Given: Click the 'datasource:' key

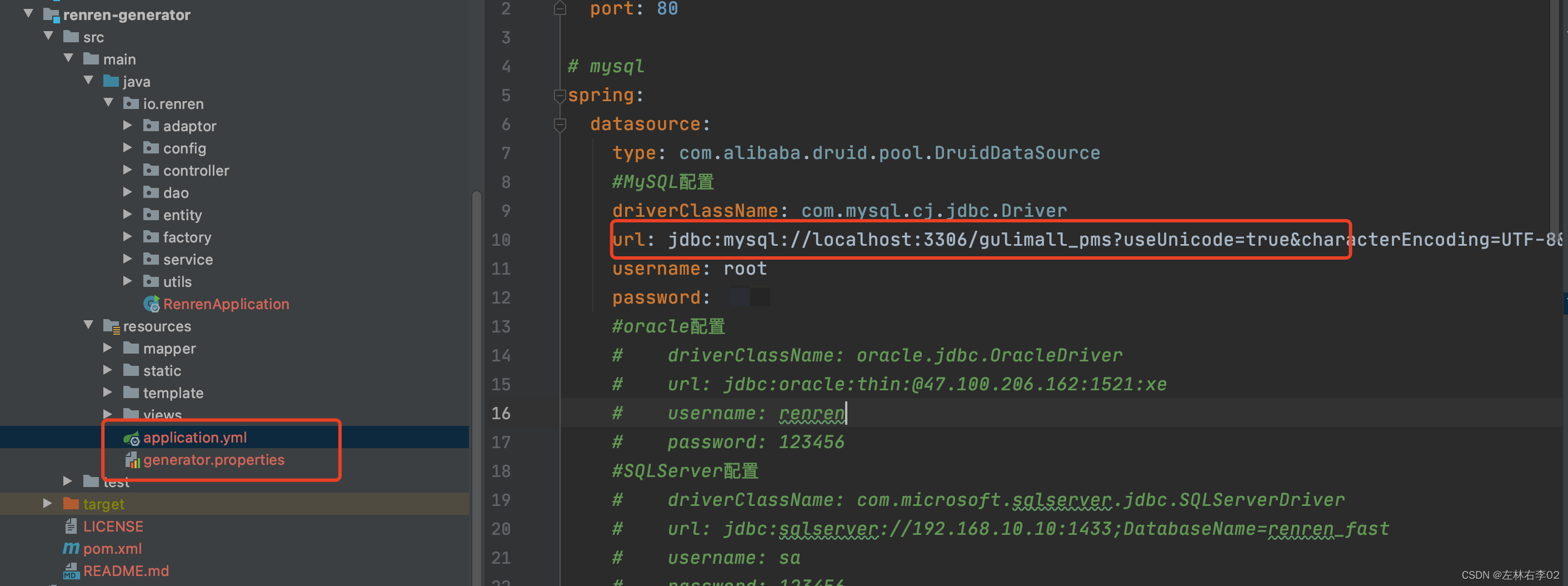Looking at the screenshot, I should point(650,125).
